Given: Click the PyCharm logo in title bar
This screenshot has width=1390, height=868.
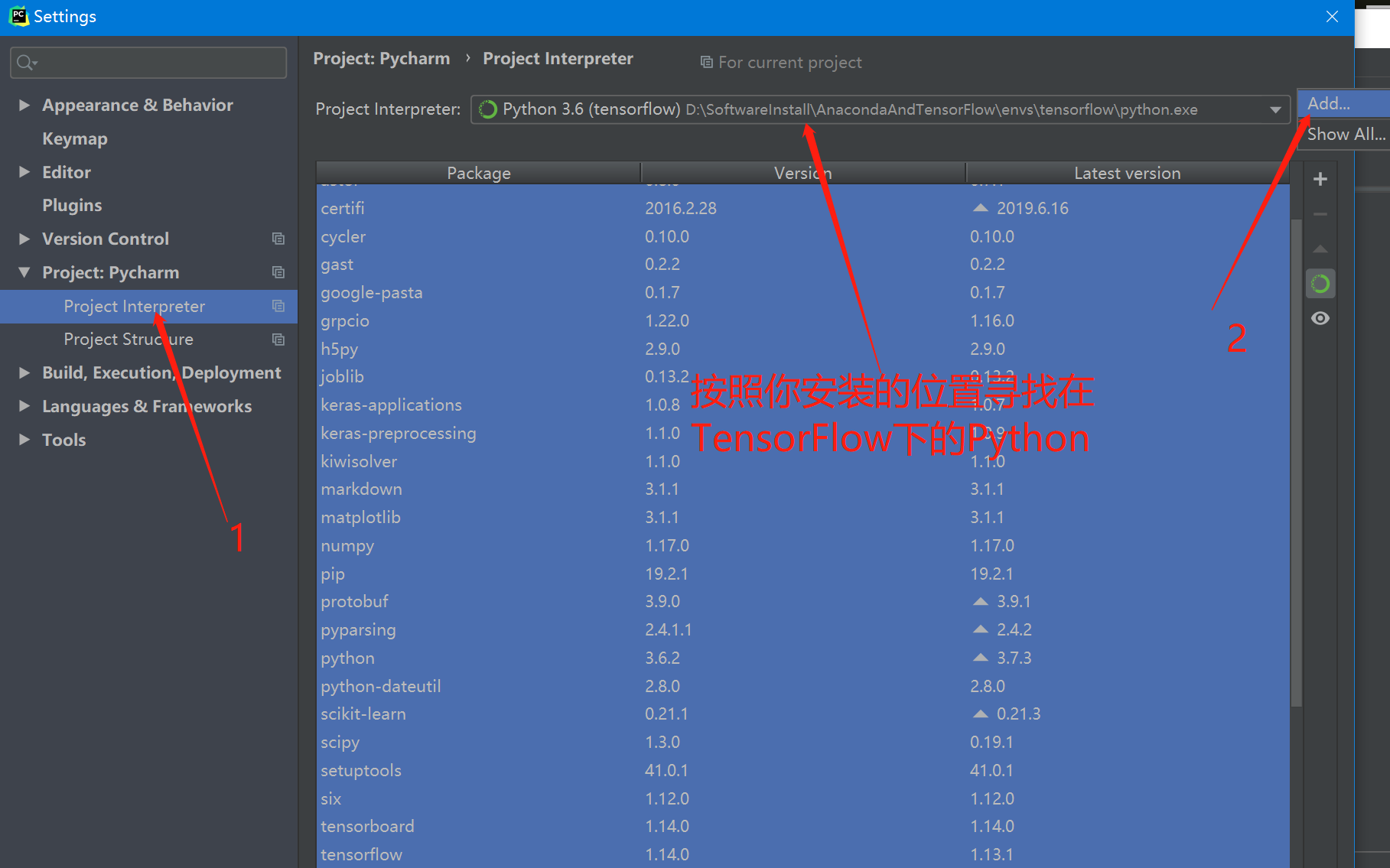Looking at the screenshot, I should coord(18,16).
